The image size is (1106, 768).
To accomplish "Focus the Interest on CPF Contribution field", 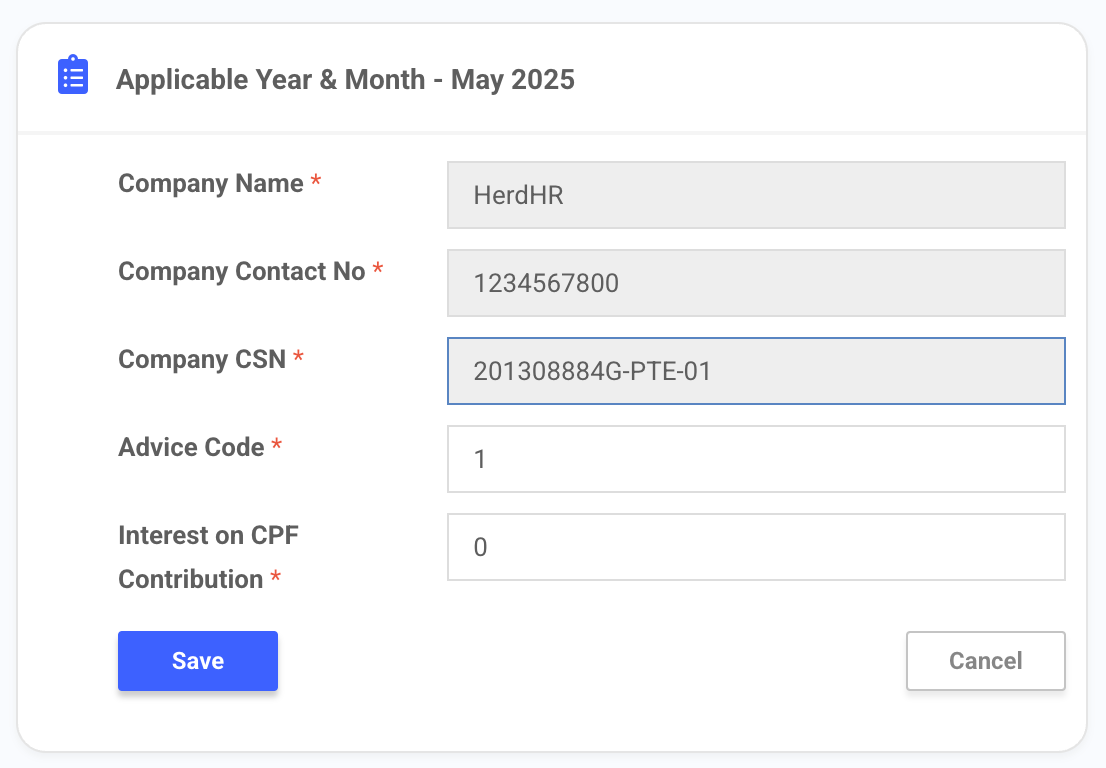I will tap(755, 547).
